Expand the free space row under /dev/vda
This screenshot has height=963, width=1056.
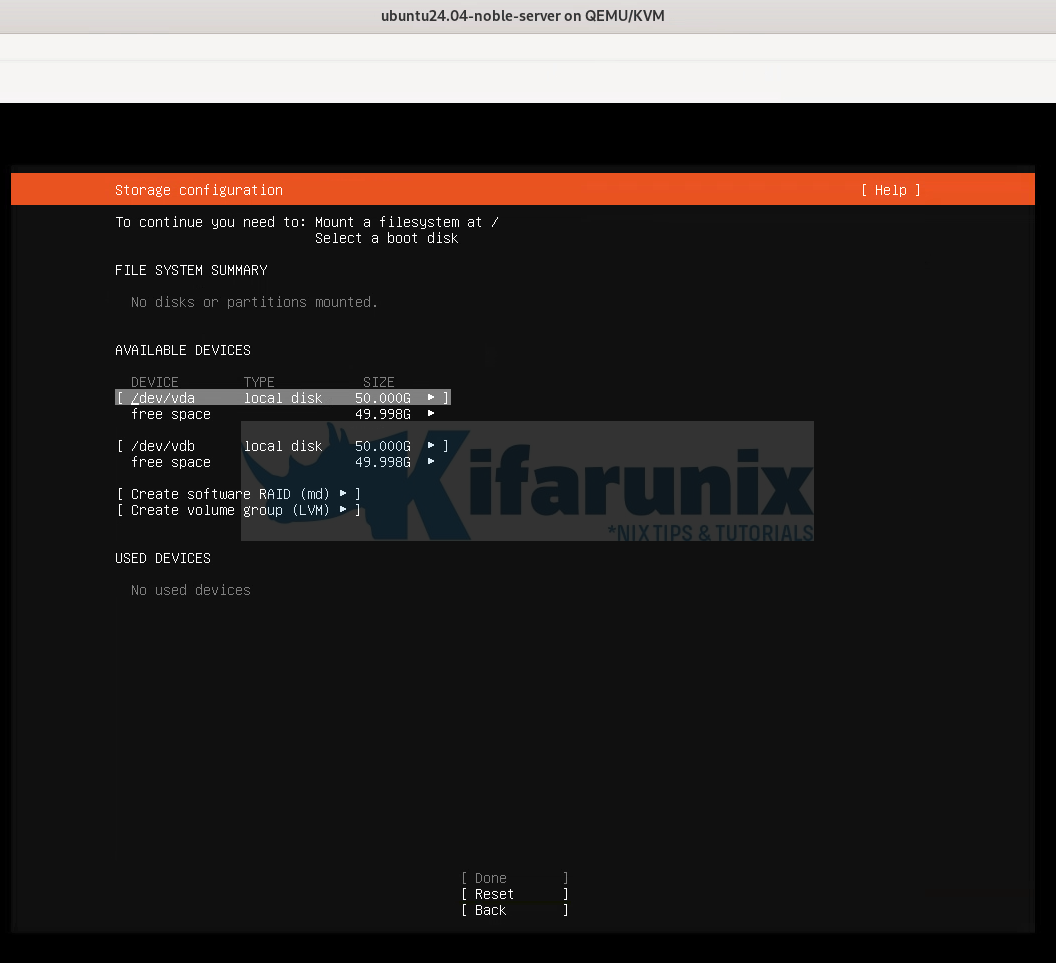(283, 414)
